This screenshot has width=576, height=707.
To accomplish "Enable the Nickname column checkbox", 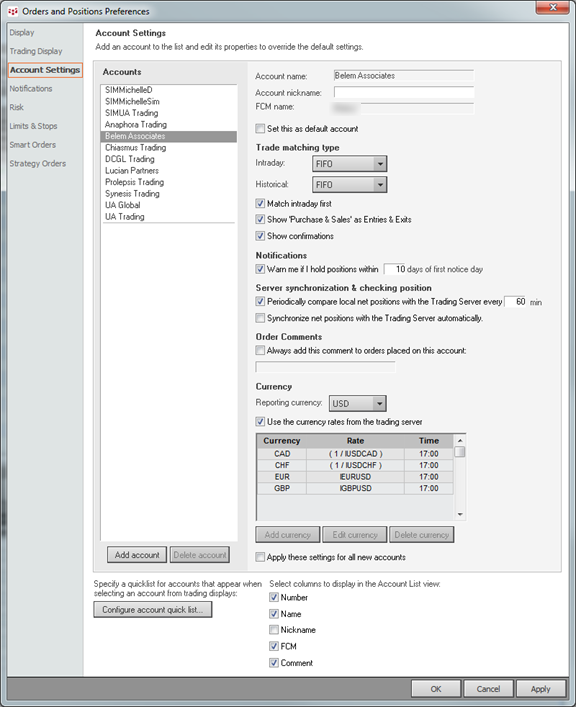I will (274, 630).
